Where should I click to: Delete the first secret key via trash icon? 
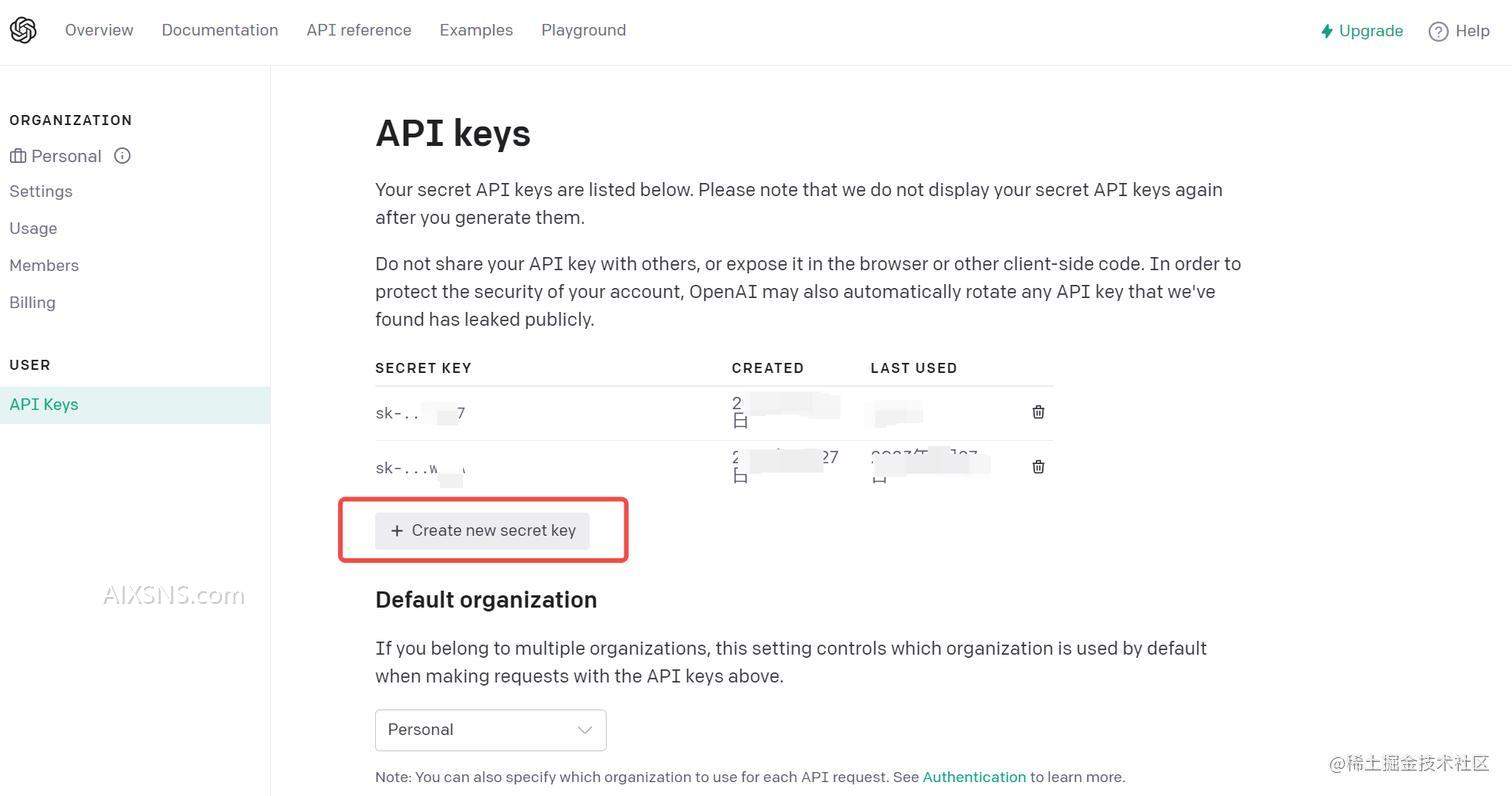coord(1038,412)
